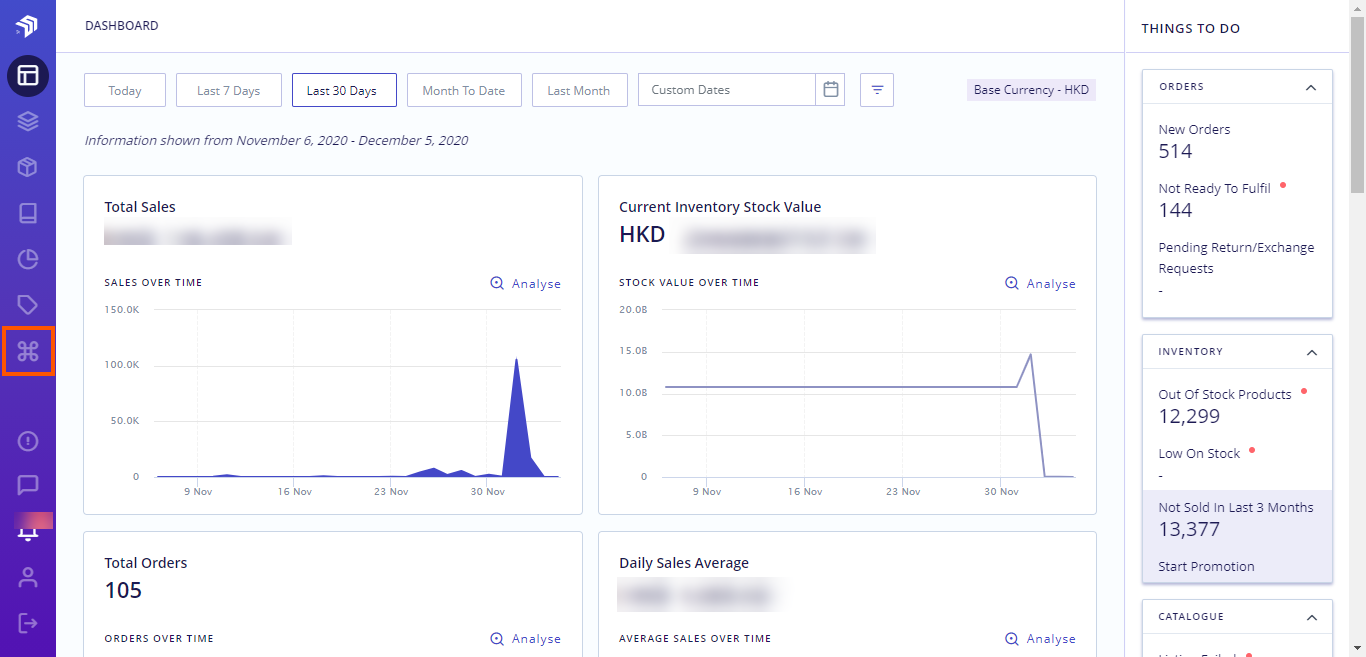Click the 'Information shown from November 6' text
This screenshot has height=657, width=1366.
click(x=277, y=141)
